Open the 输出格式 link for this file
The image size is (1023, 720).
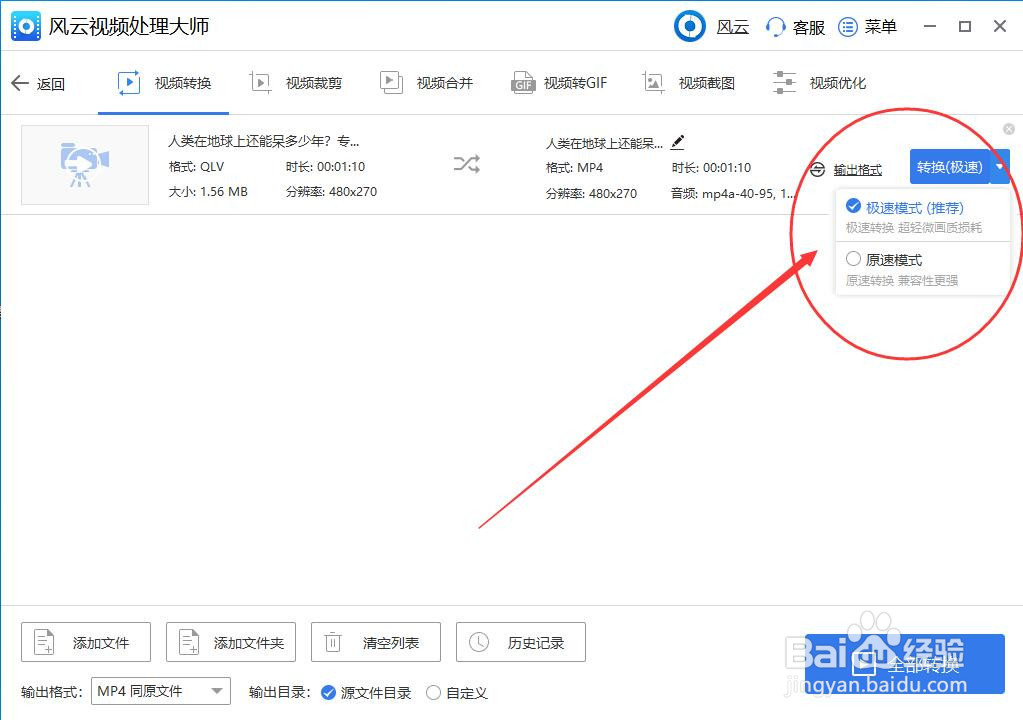(x=857, y=170)
